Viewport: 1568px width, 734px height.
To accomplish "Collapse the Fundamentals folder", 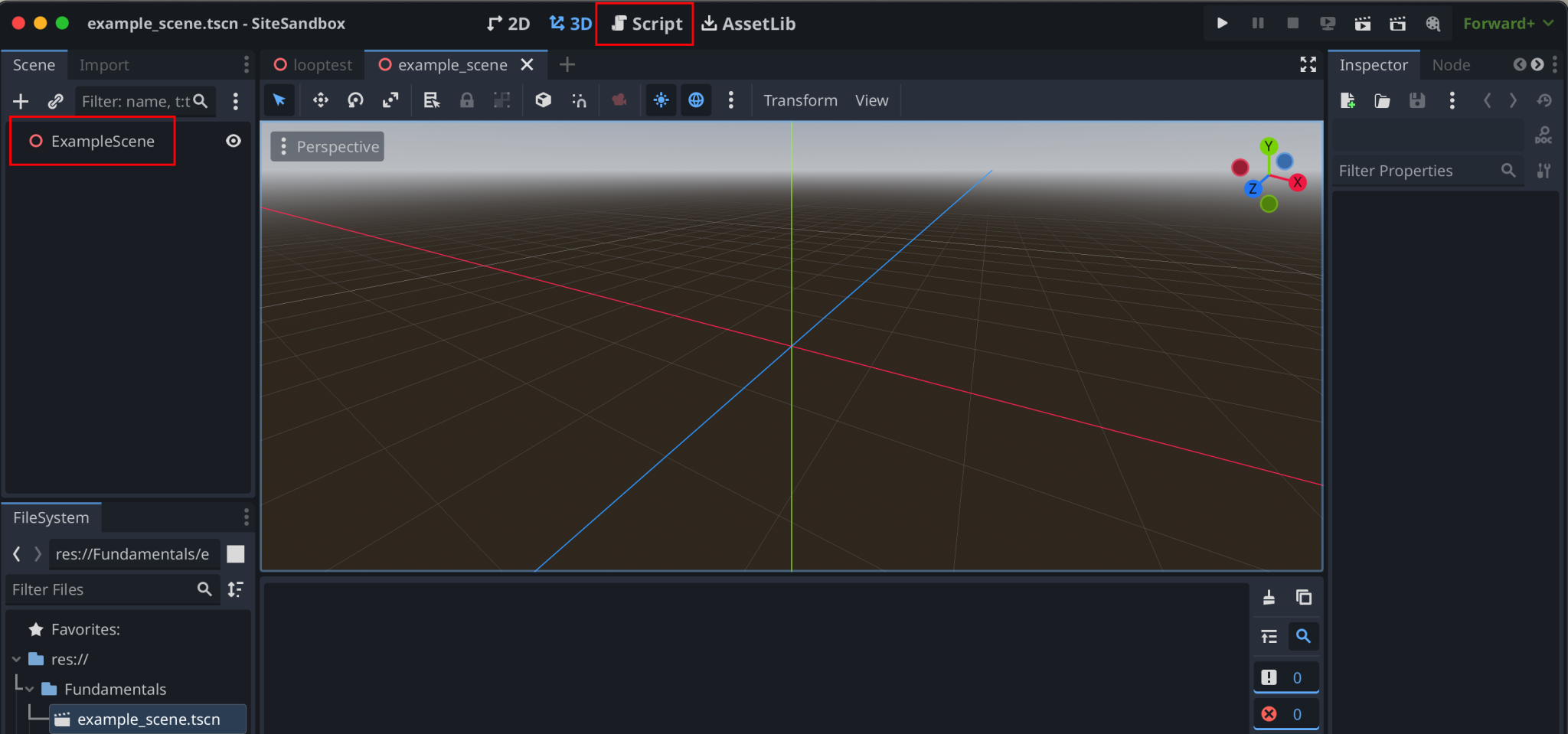I will [28, 689].
